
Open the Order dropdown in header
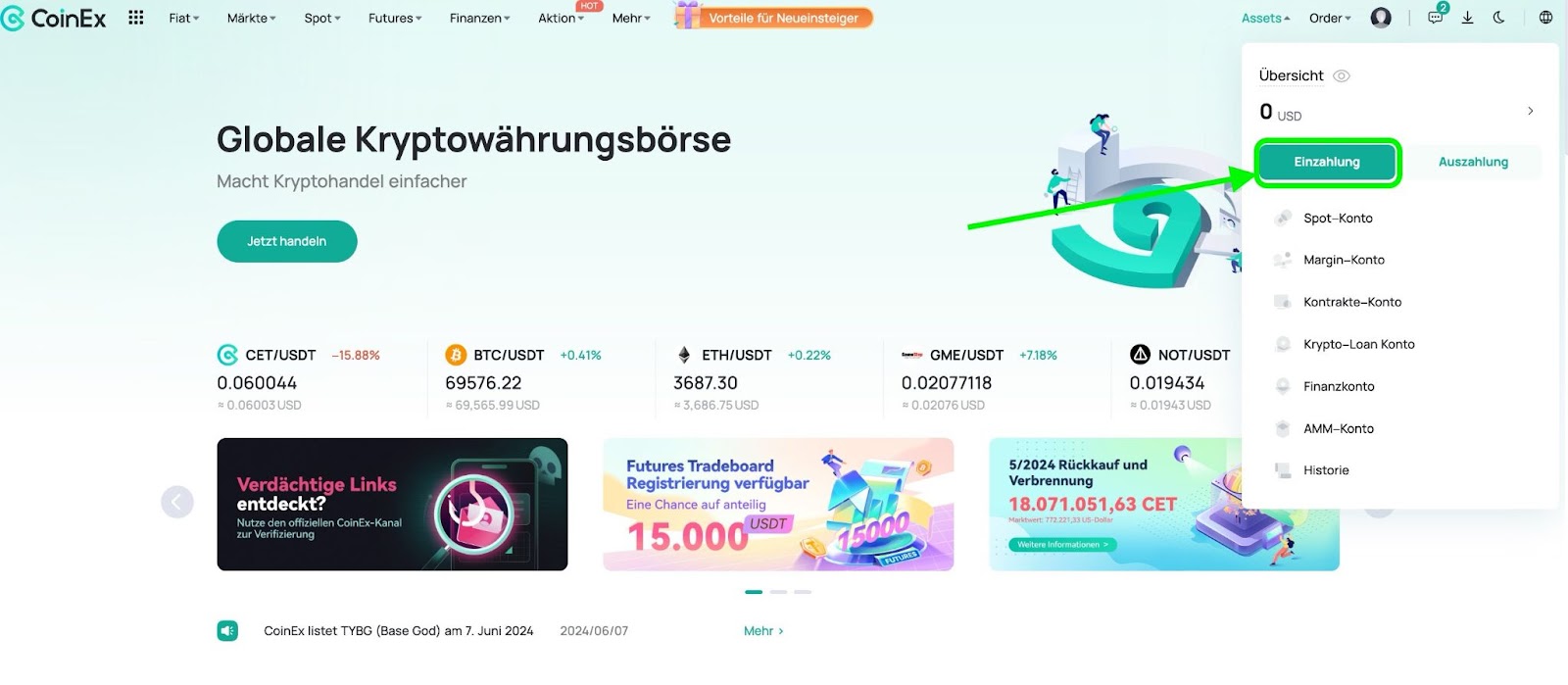click(1330, 18)
